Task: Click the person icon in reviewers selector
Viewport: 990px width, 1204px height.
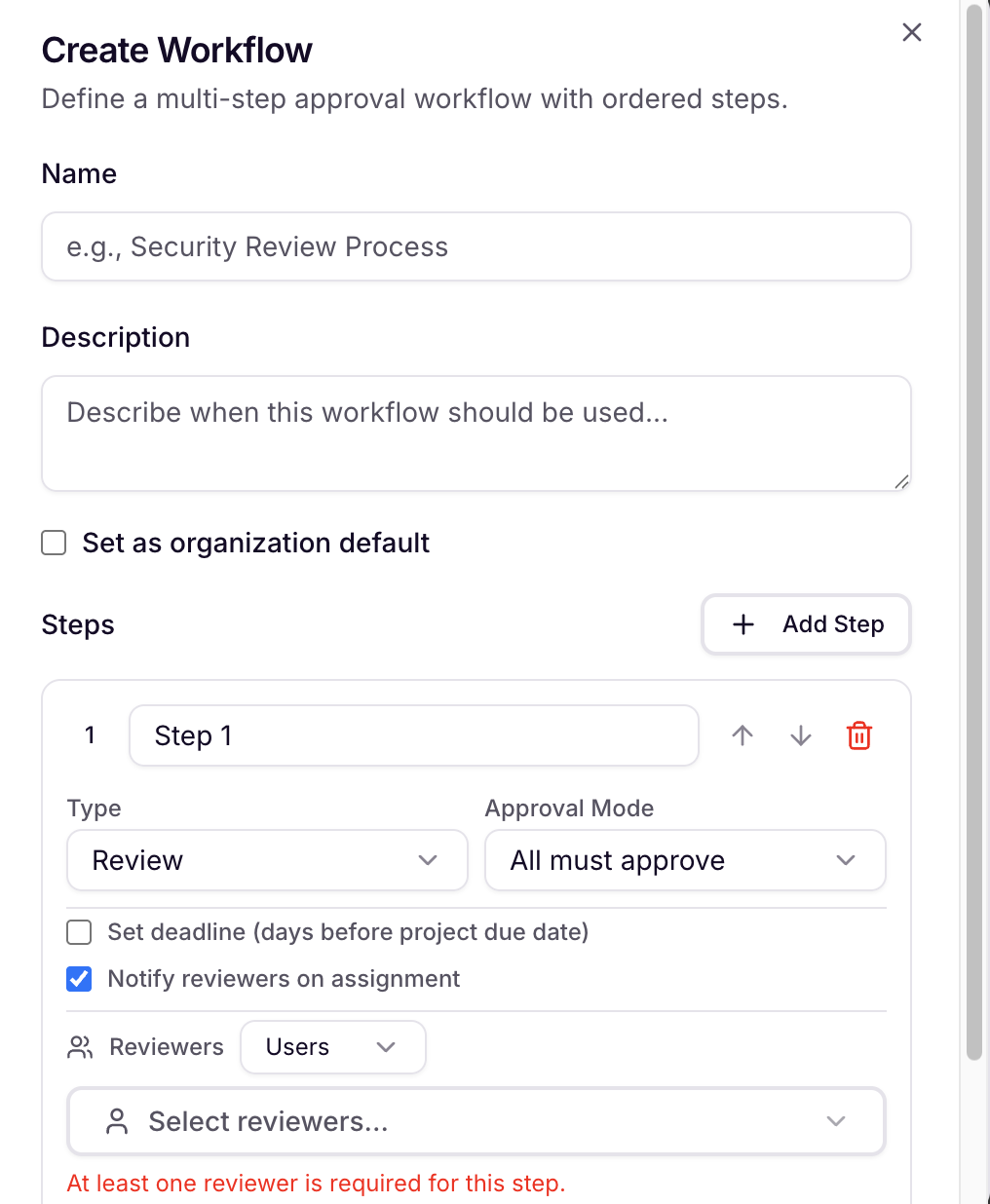Action: click(117, 1121)
